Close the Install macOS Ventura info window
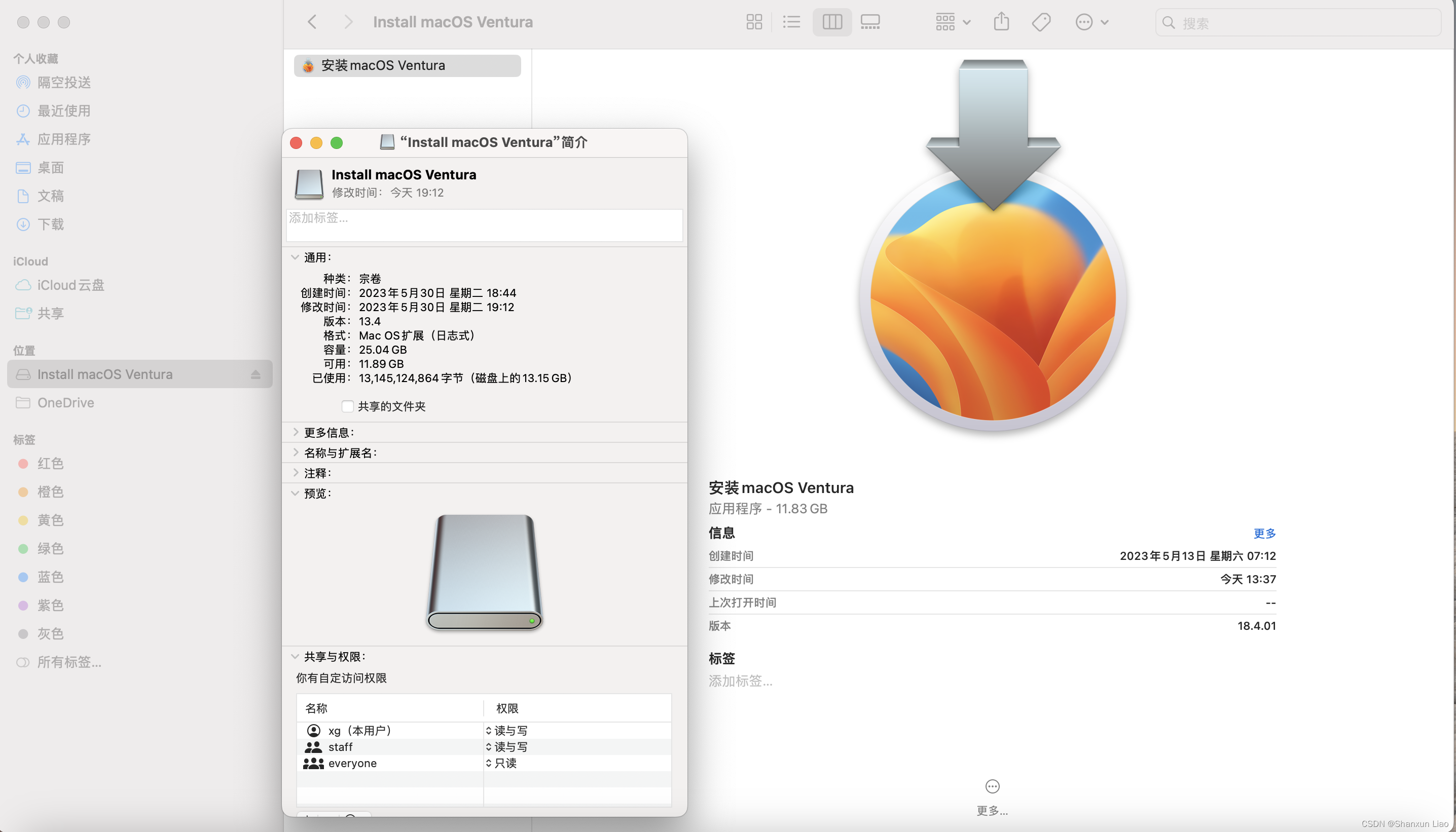This screenshot has width=1456, height=832. click(296, 142)
